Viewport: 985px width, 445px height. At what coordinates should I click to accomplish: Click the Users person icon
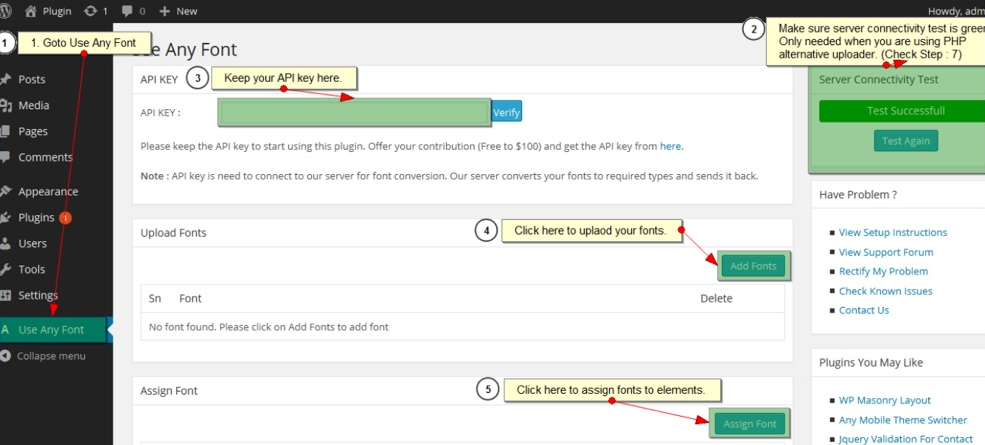[6, 243]
